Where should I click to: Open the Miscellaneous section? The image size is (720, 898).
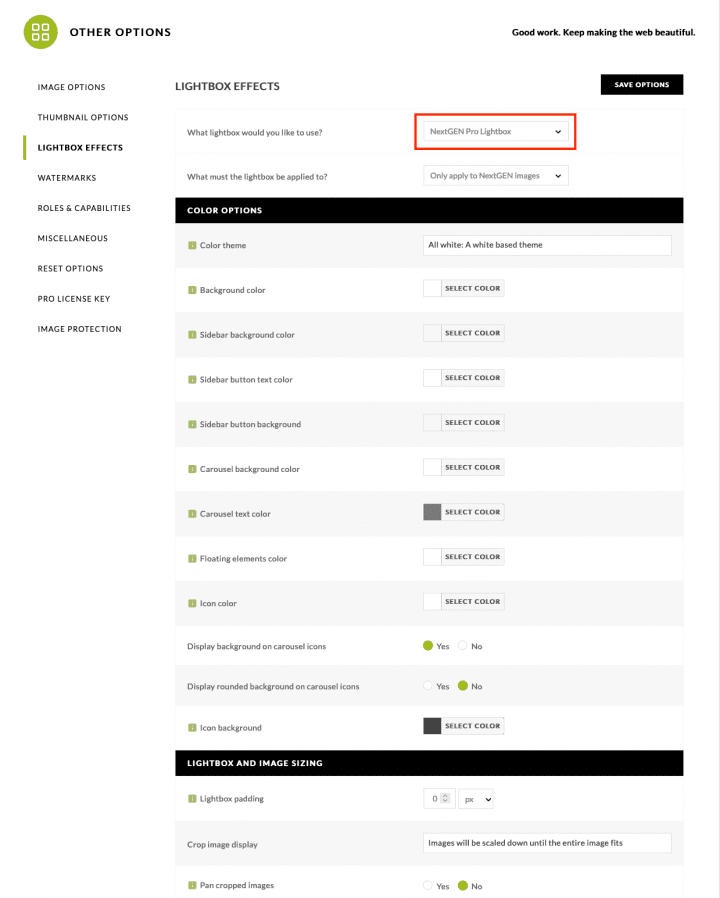pyautogui.click(x=73, y=238)
